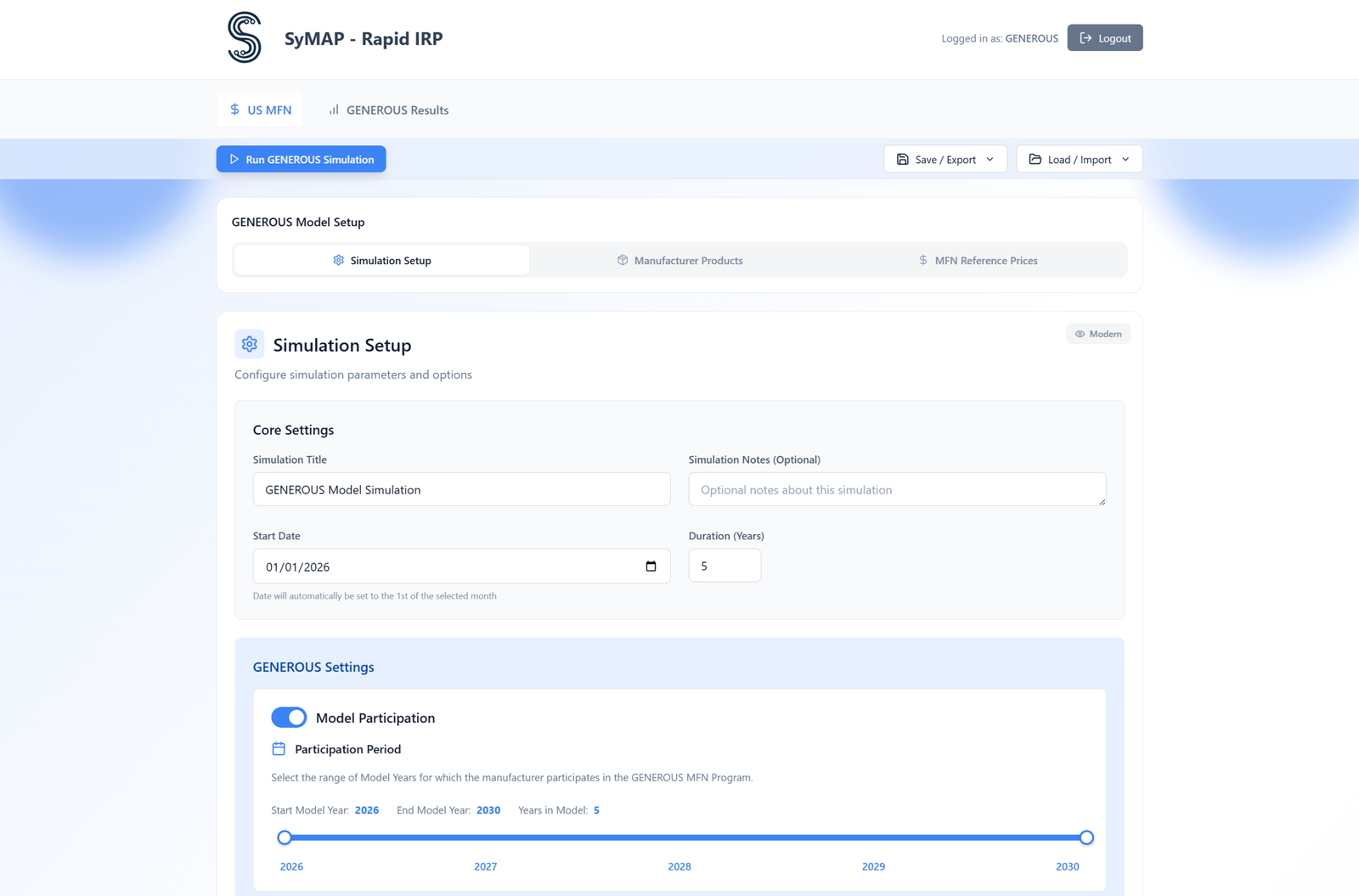The height and width of the screenshot is (896, 1359).
Task: Select the dollar icon on US MFN tab
Action: click(x=233, y=110)
